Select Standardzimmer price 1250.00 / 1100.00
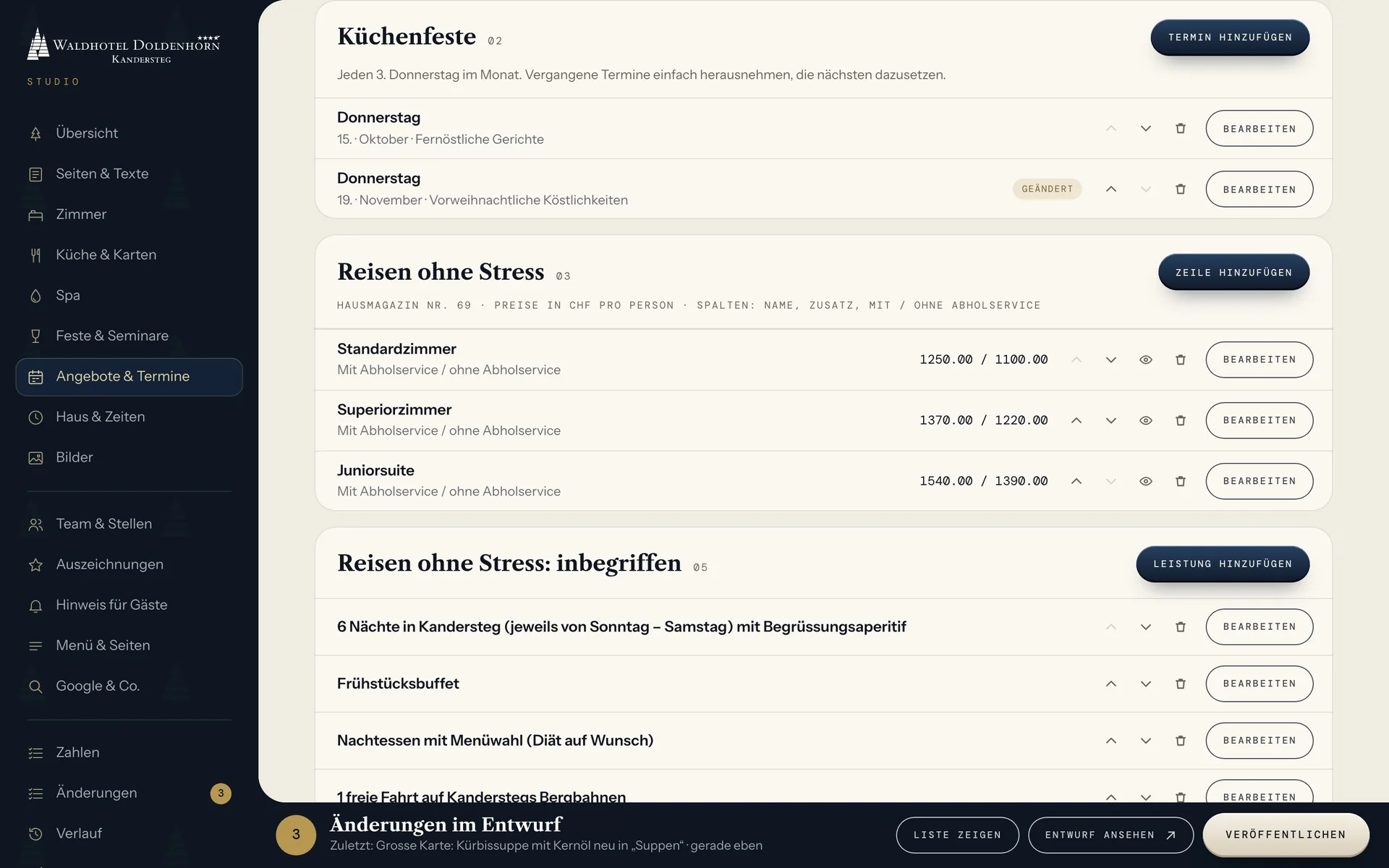Screen dimensions: 1389x868 (x=983, y=359)
